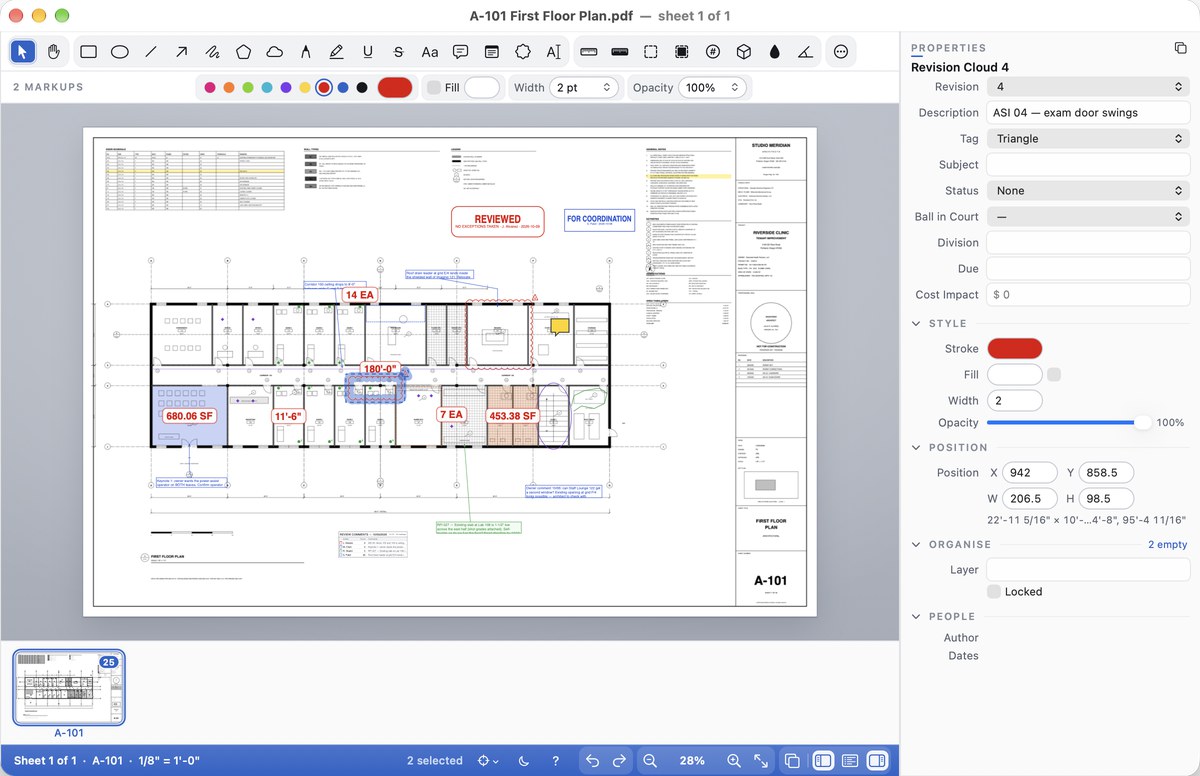The width and height of the screenshot is (1200, 776).
Task: Pick the straight line tool
Action: (x=151, y=52)
